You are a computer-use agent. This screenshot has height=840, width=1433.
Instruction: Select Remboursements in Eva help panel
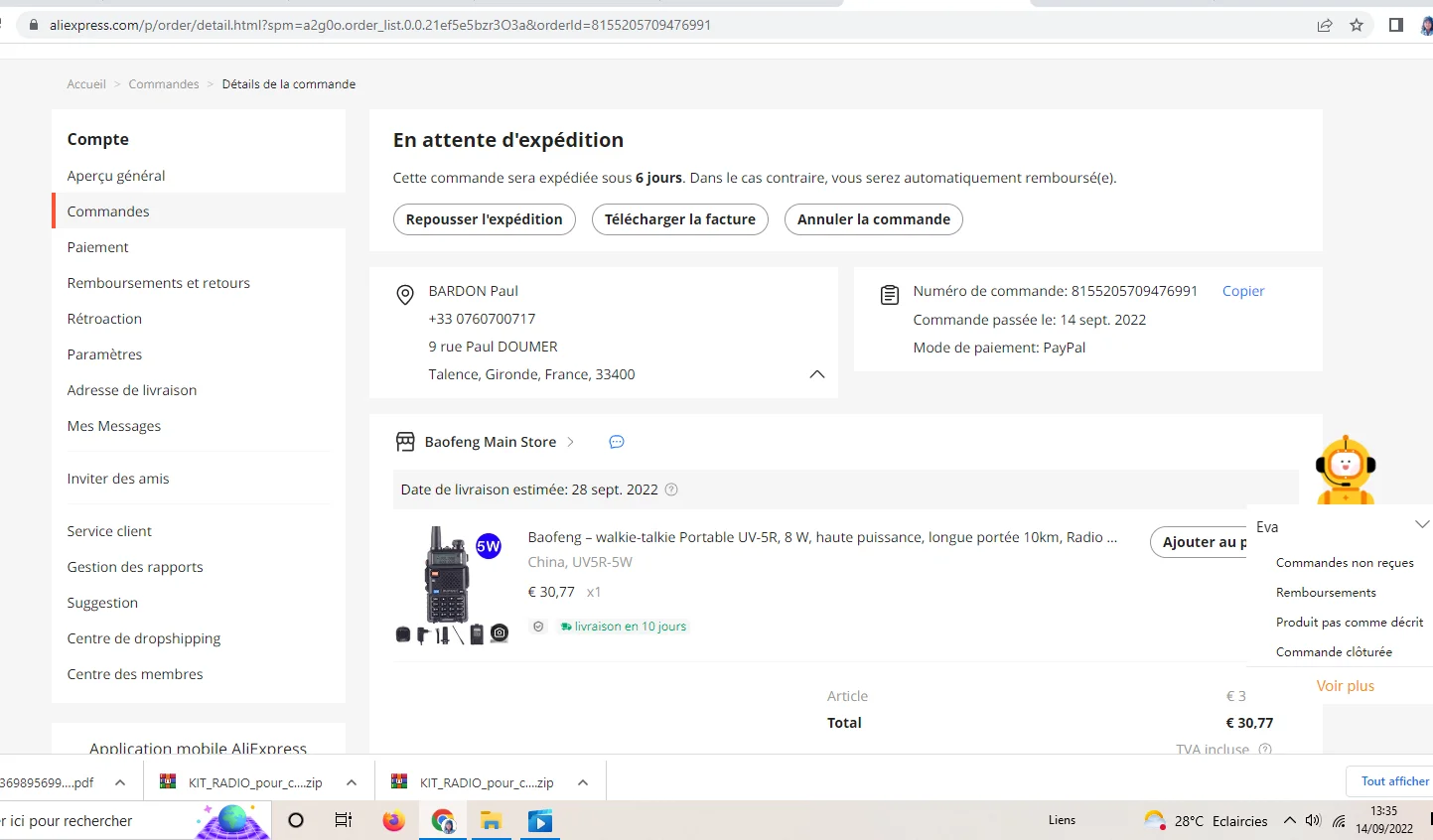tap(1326, 593)
